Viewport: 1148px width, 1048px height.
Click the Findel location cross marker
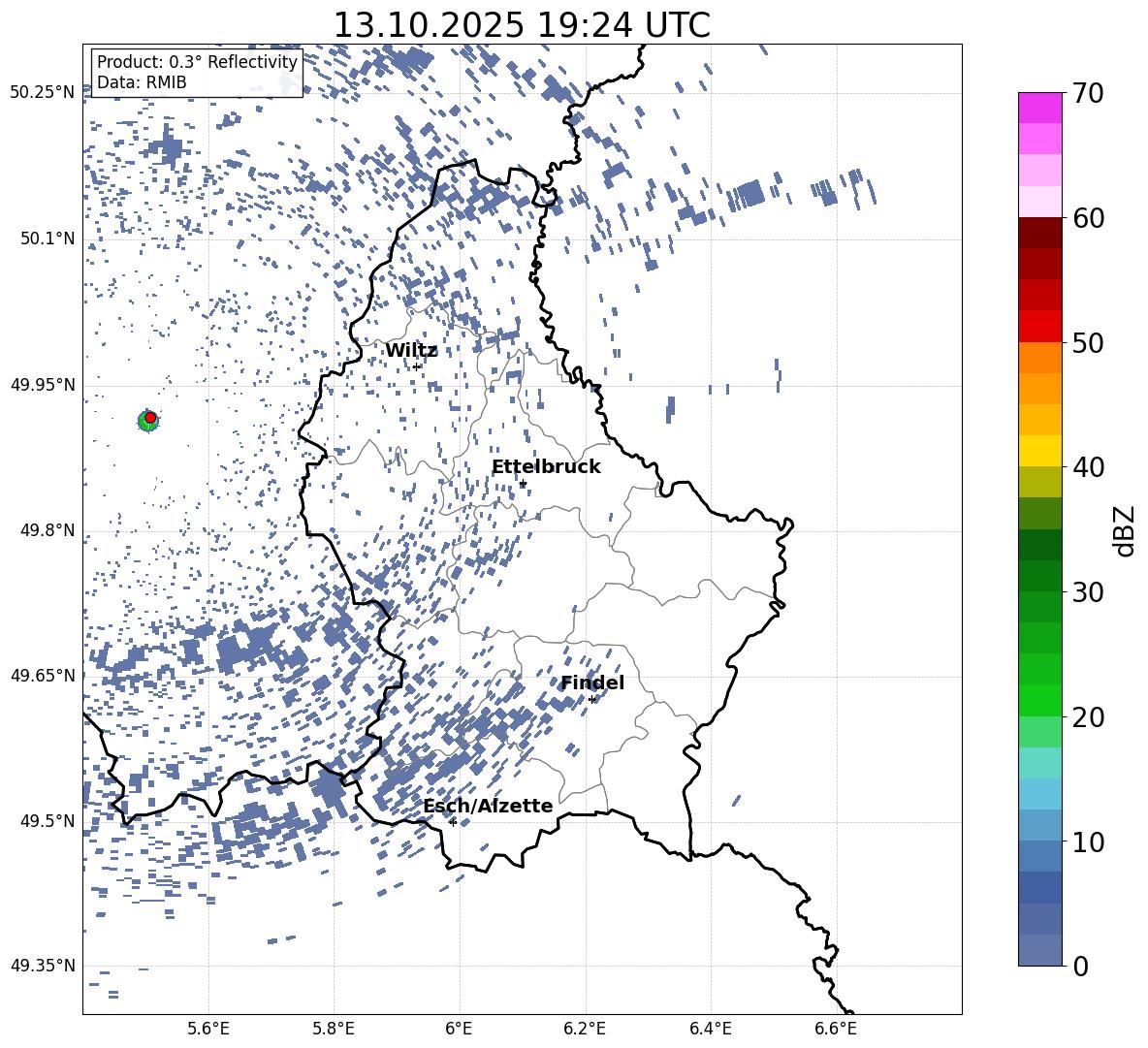pos(591,700)
